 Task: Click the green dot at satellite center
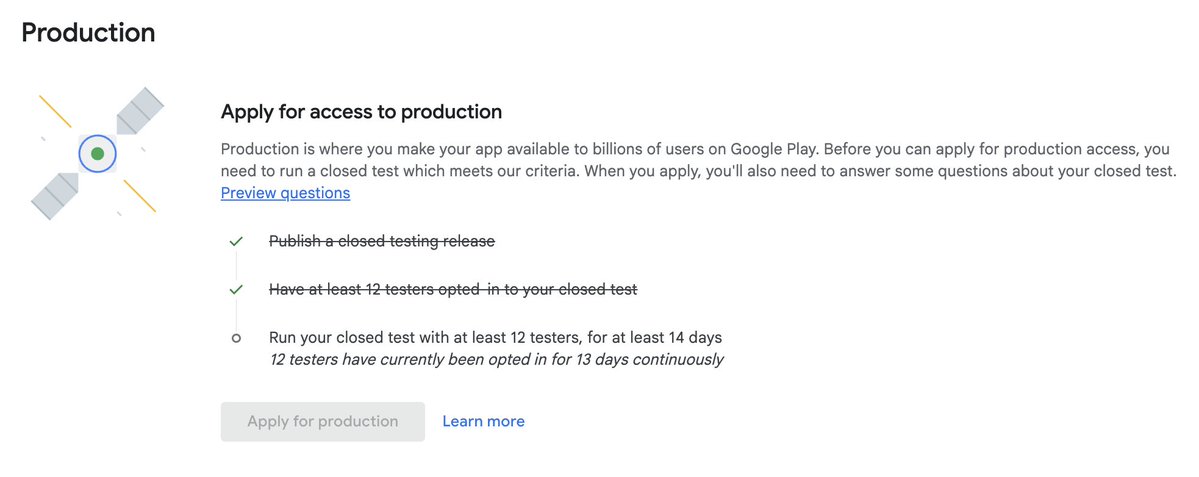point(97,154)
